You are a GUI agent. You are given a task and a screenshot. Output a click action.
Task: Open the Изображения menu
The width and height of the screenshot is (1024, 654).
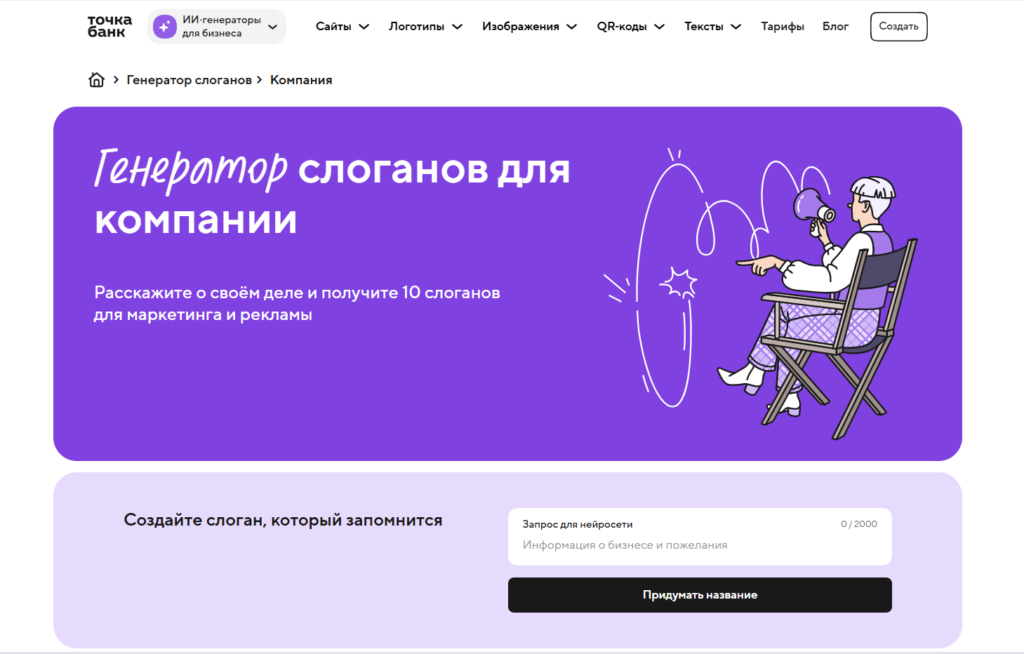[520, 27]
